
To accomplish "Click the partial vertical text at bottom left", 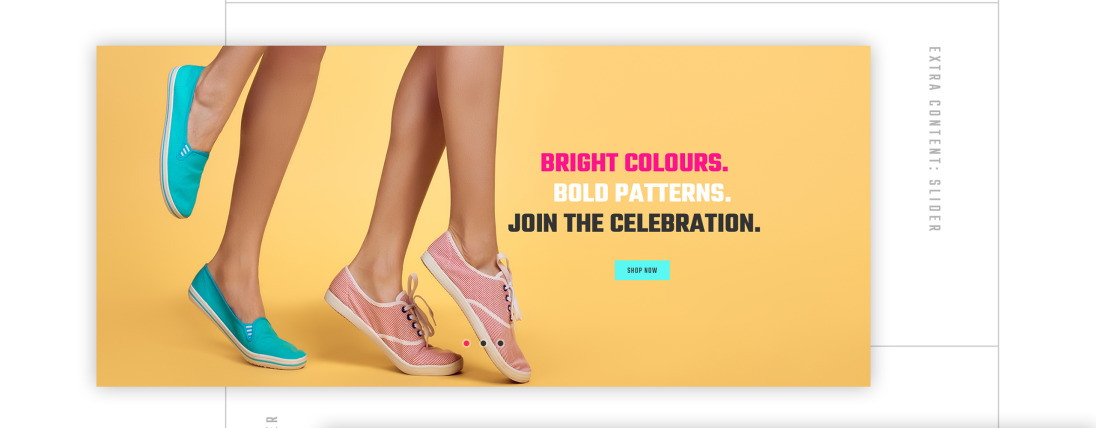I will (x=271, y=422).
